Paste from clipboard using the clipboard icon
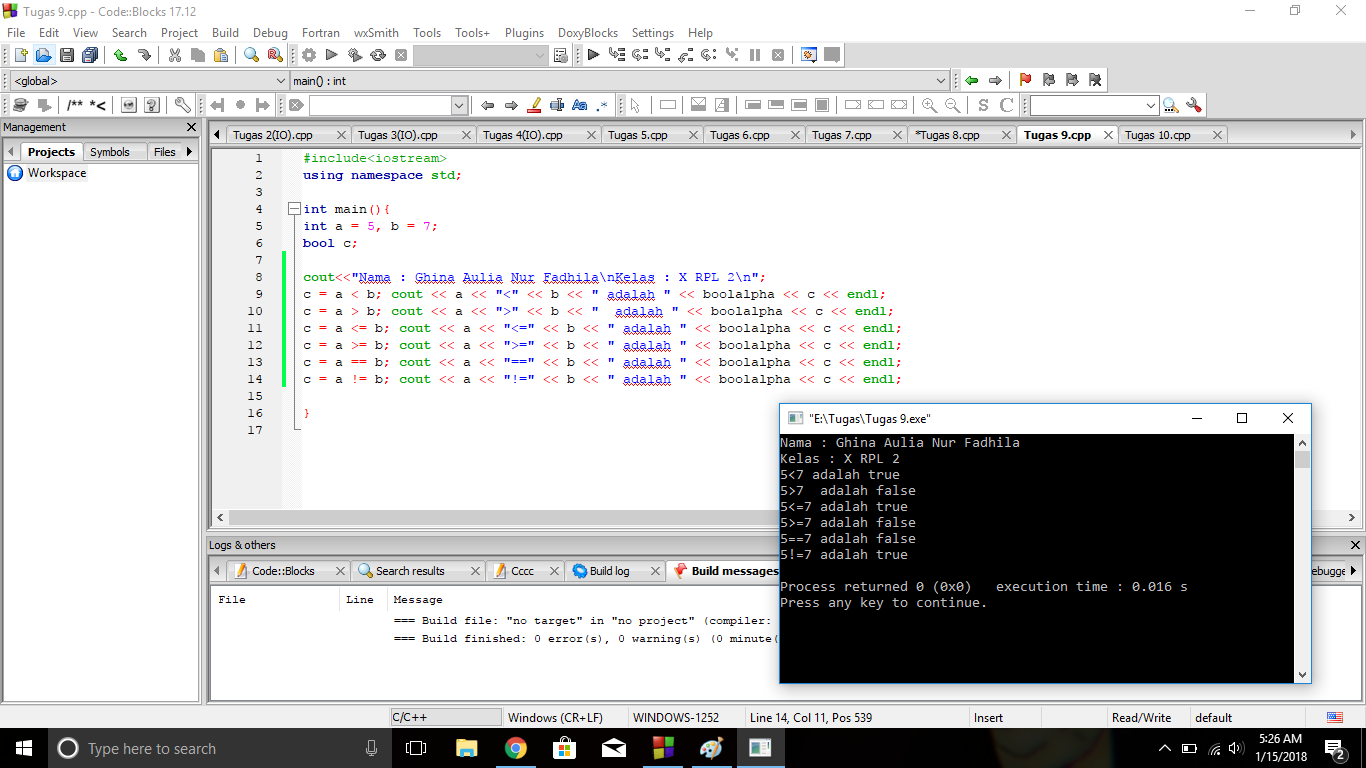The height and width of the screenshot is (768, 1366). 221,56
